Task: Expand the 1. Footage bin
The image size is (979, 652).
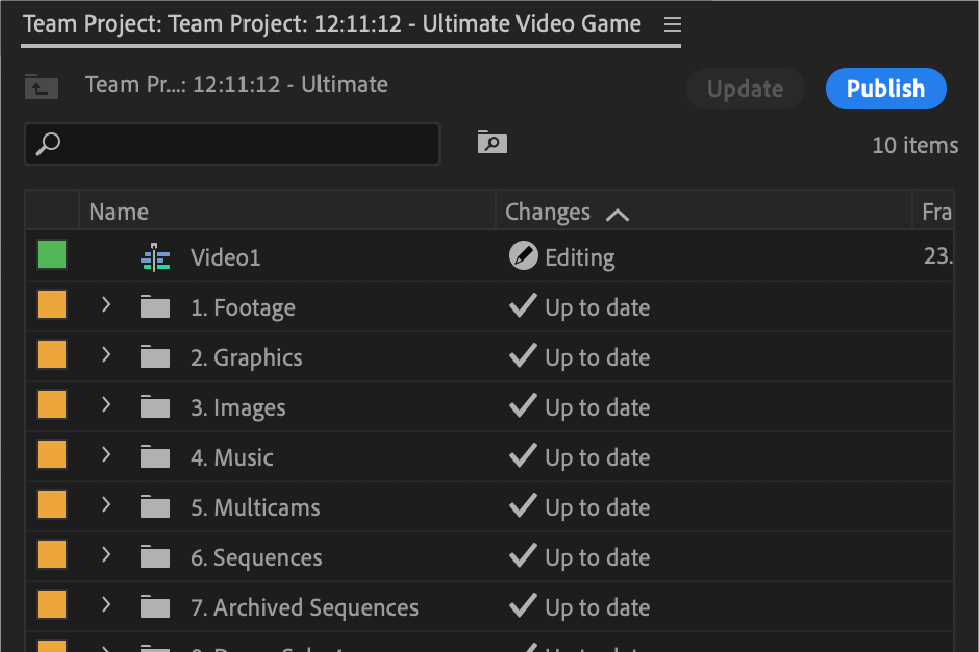Action: click(106, 306)
